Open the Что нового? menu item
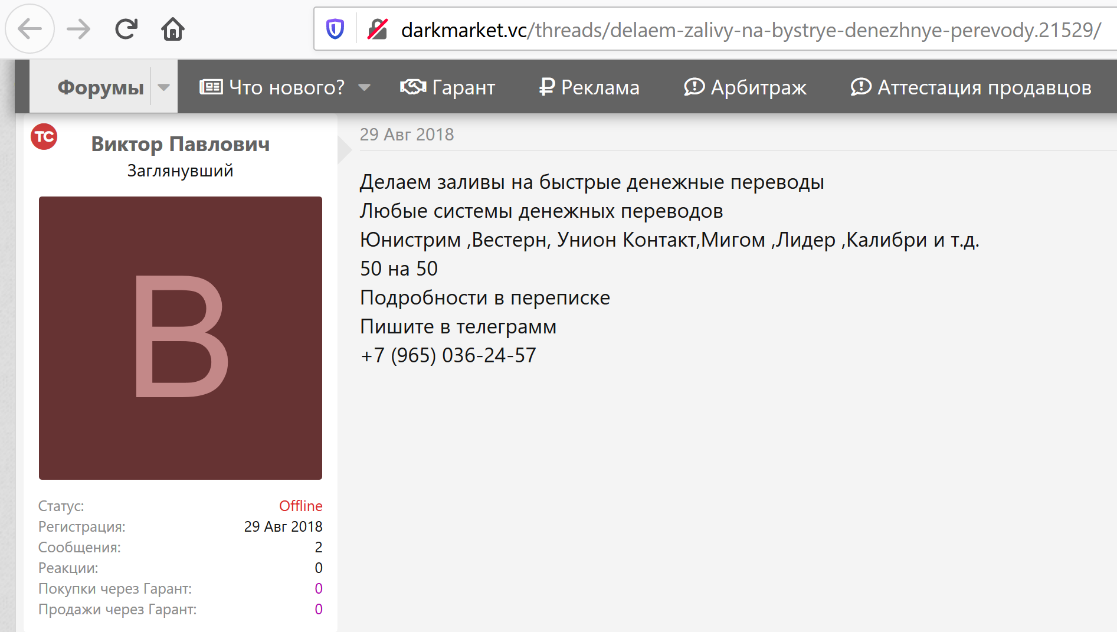Image resolution: width=1117 pixels, height=632 pixels. [272, 87]
